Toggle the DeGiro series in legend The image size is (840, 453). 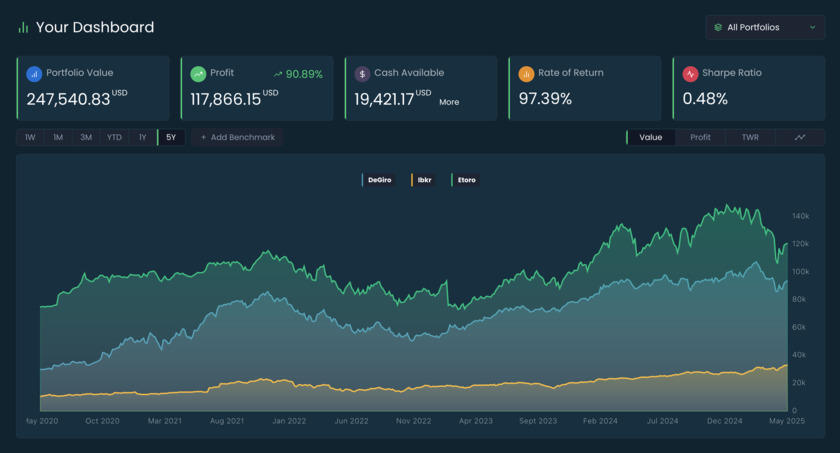pos(379,180)
